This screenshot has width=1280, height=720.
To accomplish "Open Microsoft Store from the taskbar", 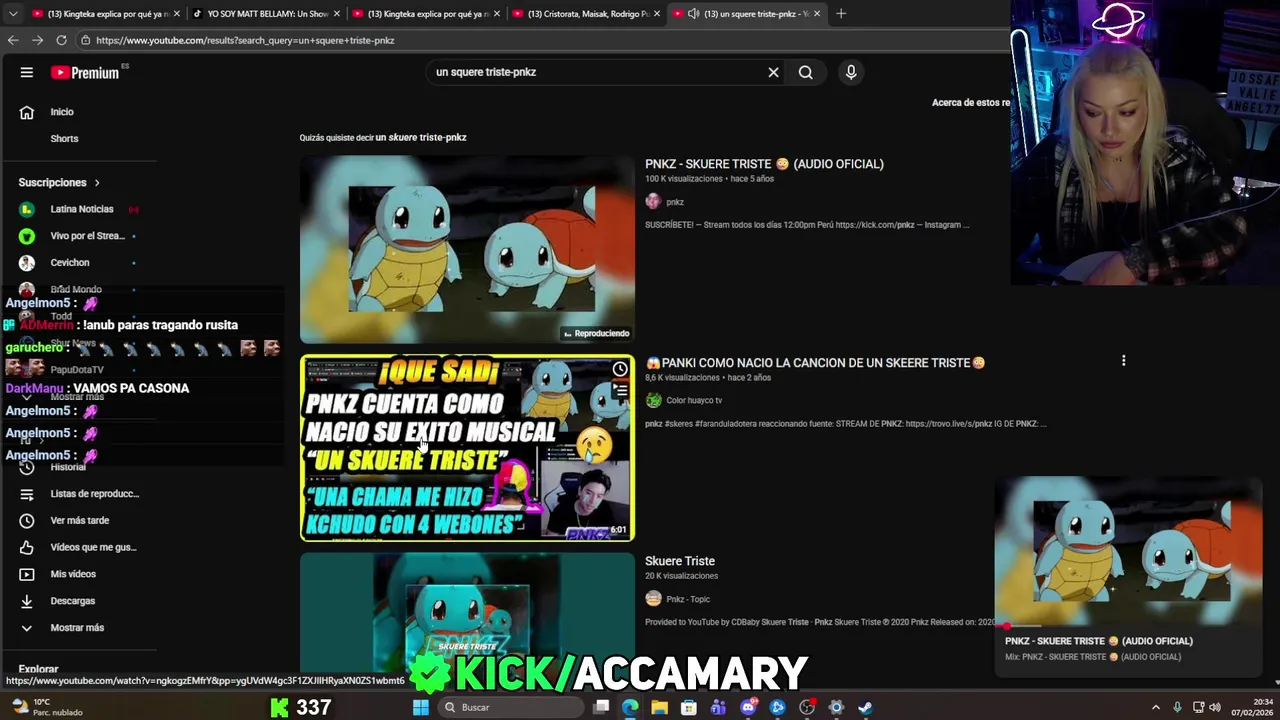I will [689, 707].
